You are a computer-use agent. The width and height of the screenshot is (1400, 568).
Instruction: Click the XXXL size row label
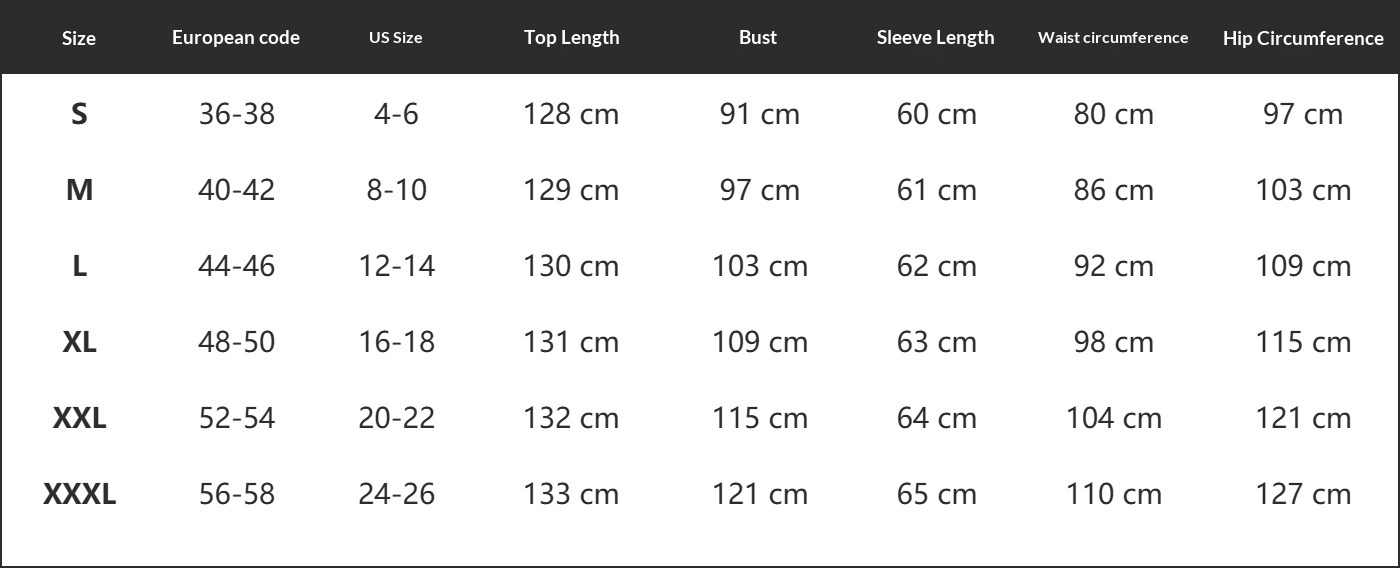tap(79, 494)
